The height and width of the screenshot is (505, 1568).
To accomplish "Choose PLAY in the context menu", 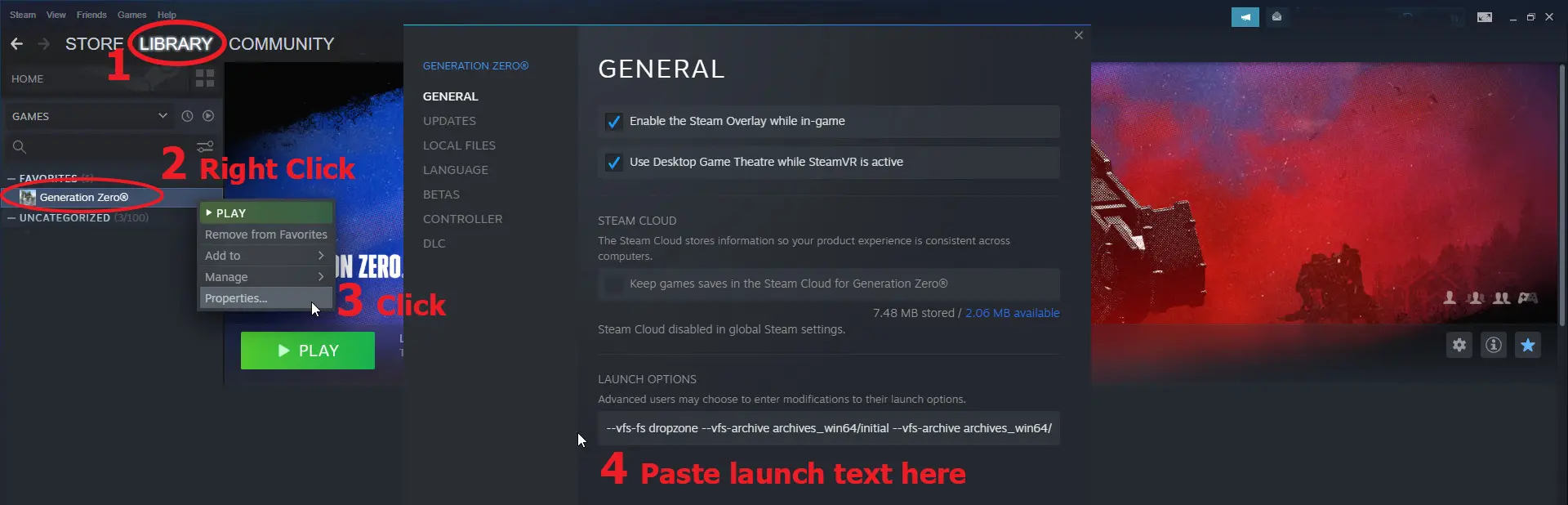I will [x=265, y=212].
